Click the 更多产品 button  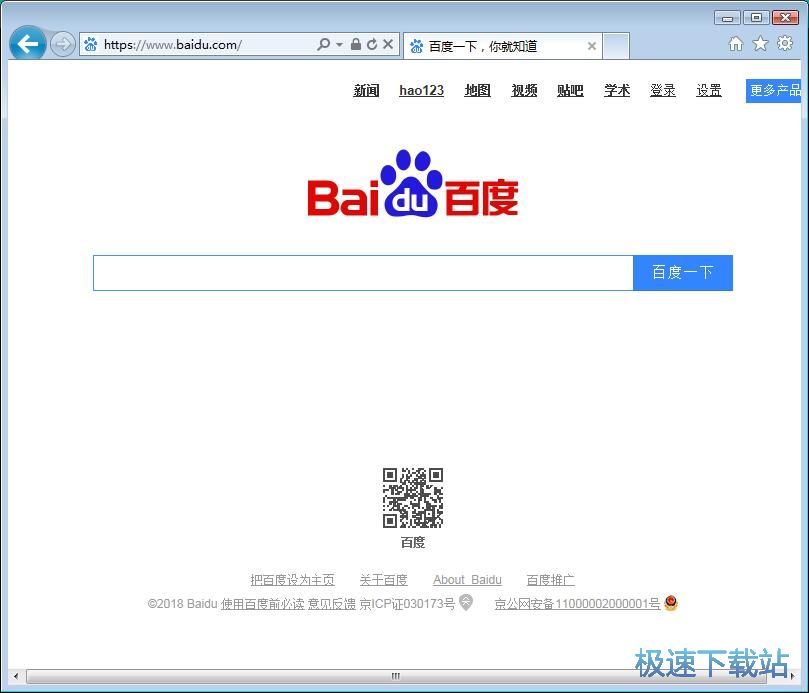[x=773, y=91]
